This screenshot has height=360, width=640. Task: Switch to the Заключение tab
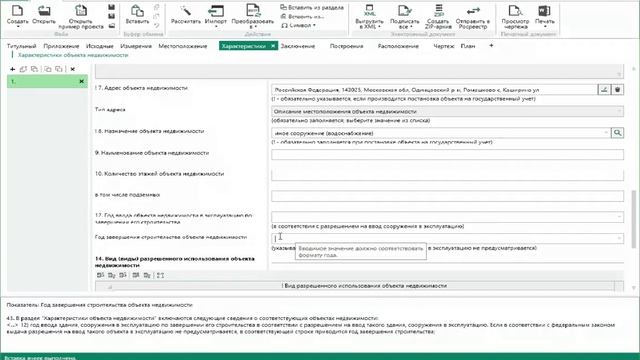[298, 46]
